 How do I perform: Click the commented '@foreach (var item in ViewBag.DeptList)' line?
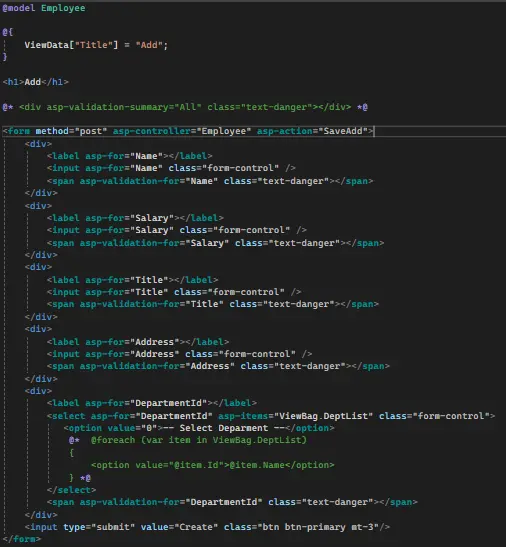[x=188, y=440]
